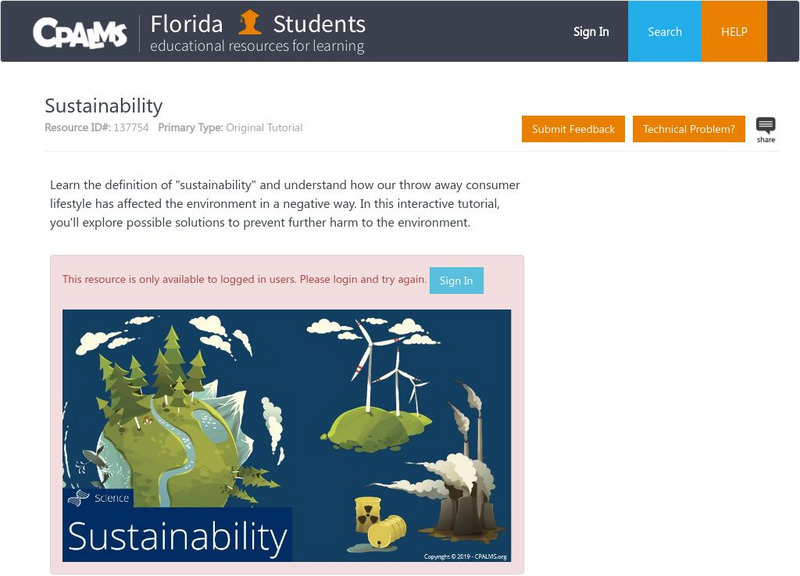The width and height of the screenshot is (800, 576).
Task: Report an issue via Technical Problem? button
Action: point(689,129)
